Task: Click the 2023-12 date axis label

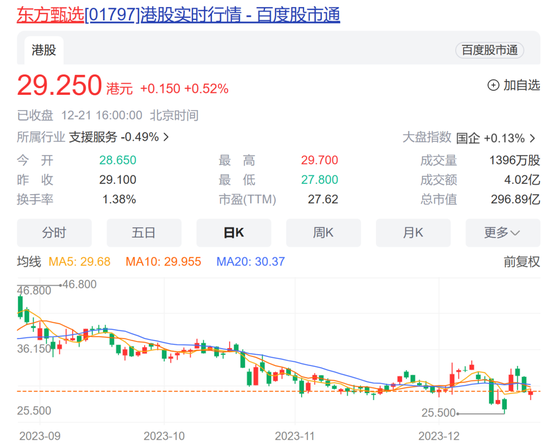Action: point(439,436)
